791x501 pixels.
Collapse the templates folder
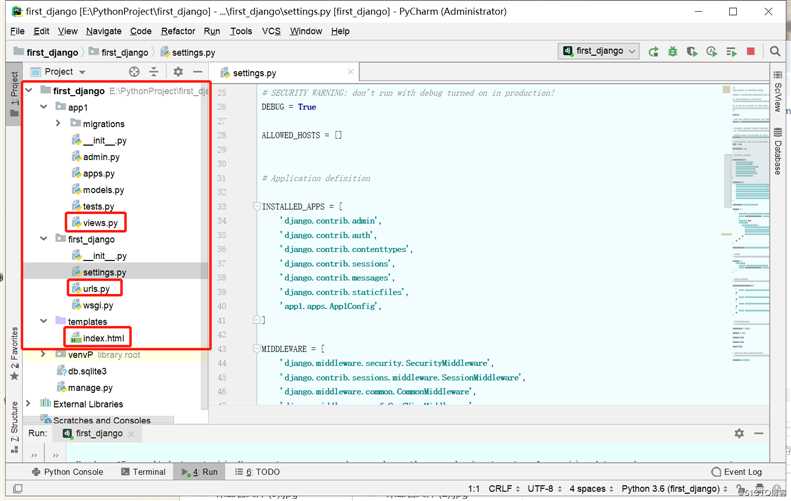44,321
